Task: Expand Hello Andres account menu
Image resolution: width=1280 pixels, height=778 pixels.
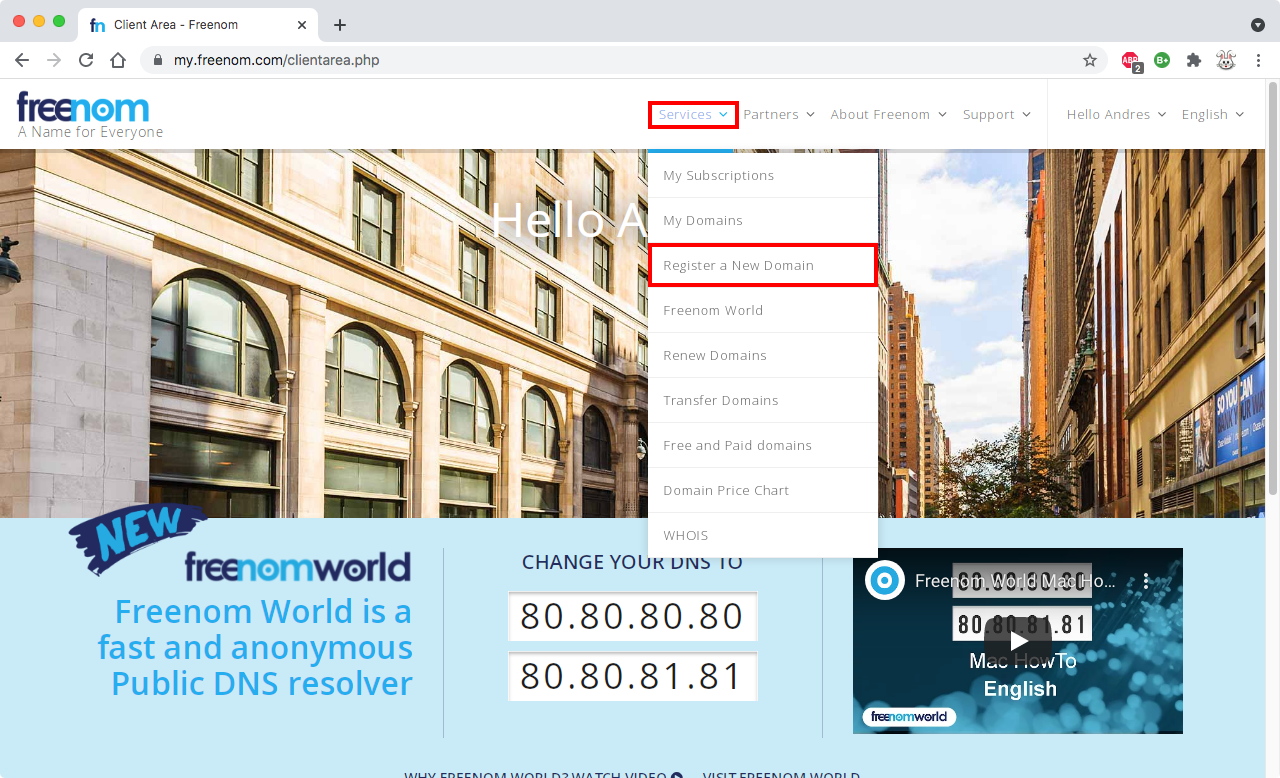Action: [x=1116, y=115]
